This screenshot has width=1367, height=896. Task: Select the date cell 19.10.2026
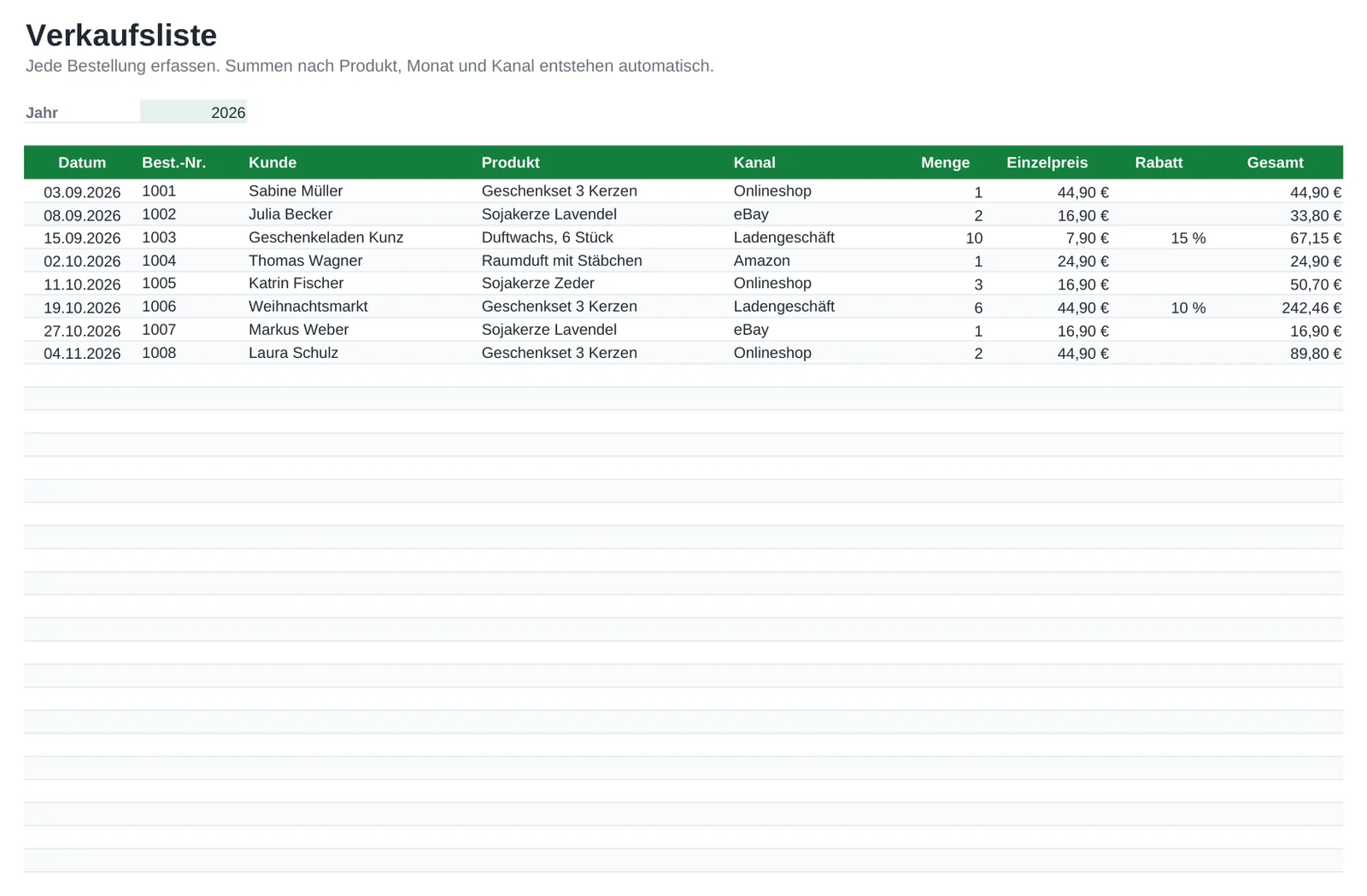[82, 307]
